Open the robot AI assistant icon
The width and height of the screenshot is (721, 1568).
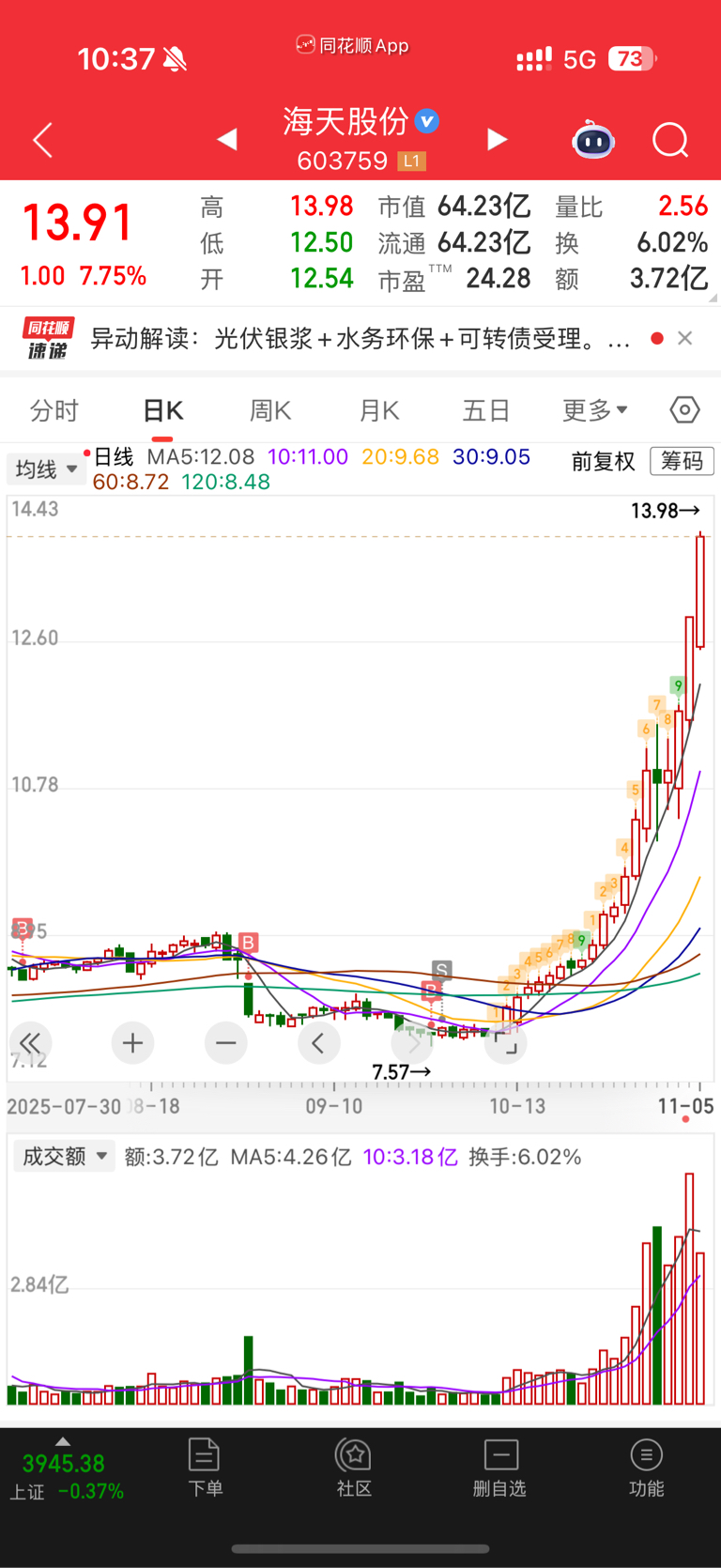click(593, 140)
